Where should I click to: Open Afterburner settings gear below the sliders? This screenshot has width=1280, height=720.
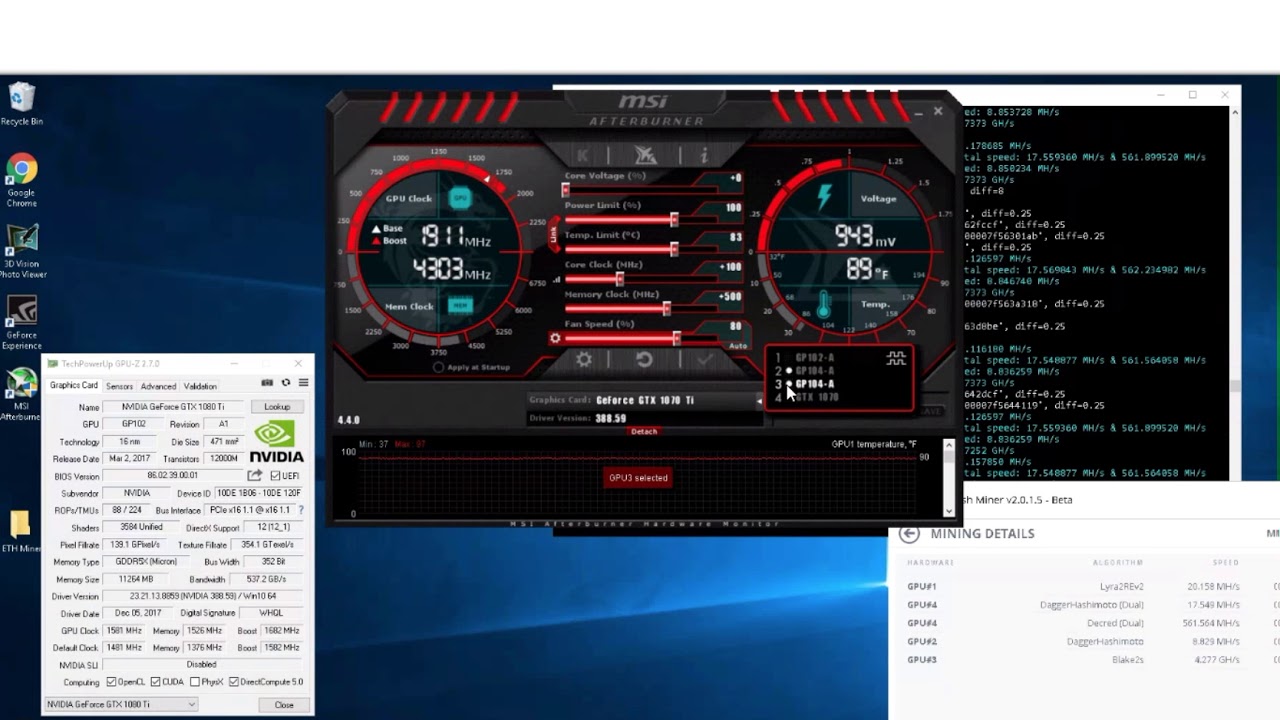pyautogui.click(x=584, y=359)
